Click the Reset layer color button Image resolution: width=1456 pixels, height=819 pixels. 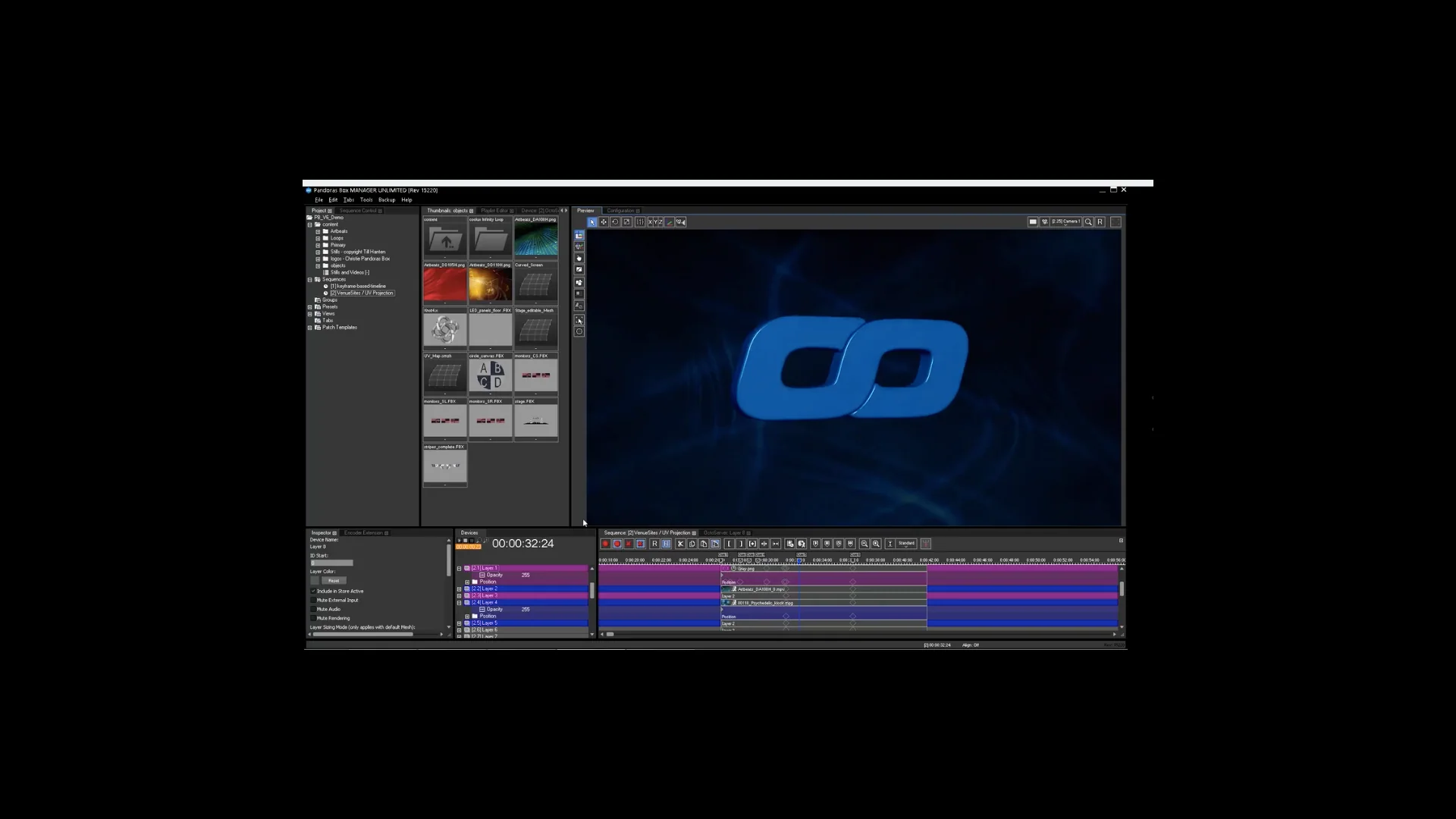(334, 581)
